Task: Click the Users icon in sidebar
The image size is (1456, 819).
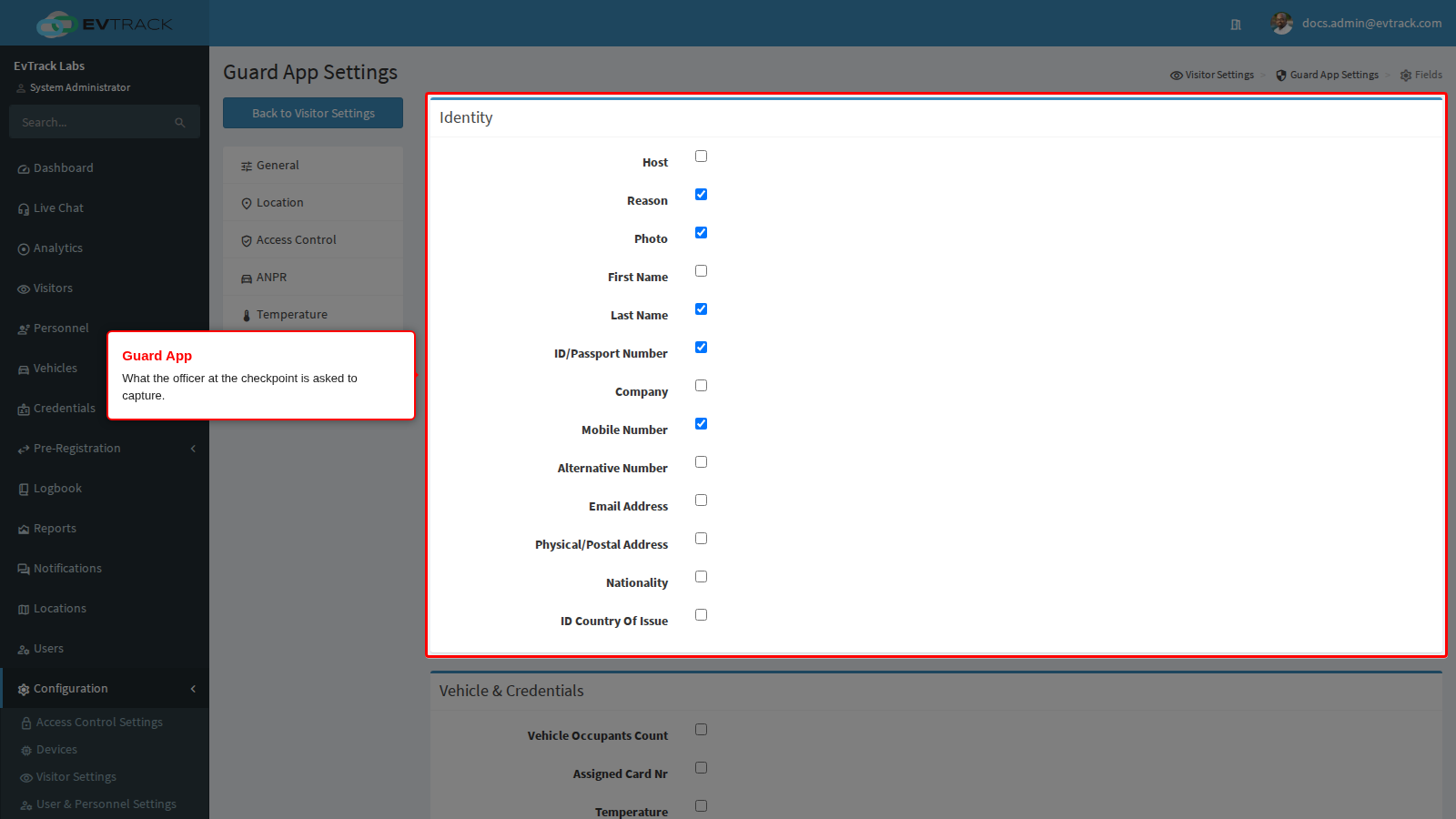Action: click(x=24, y=650)
